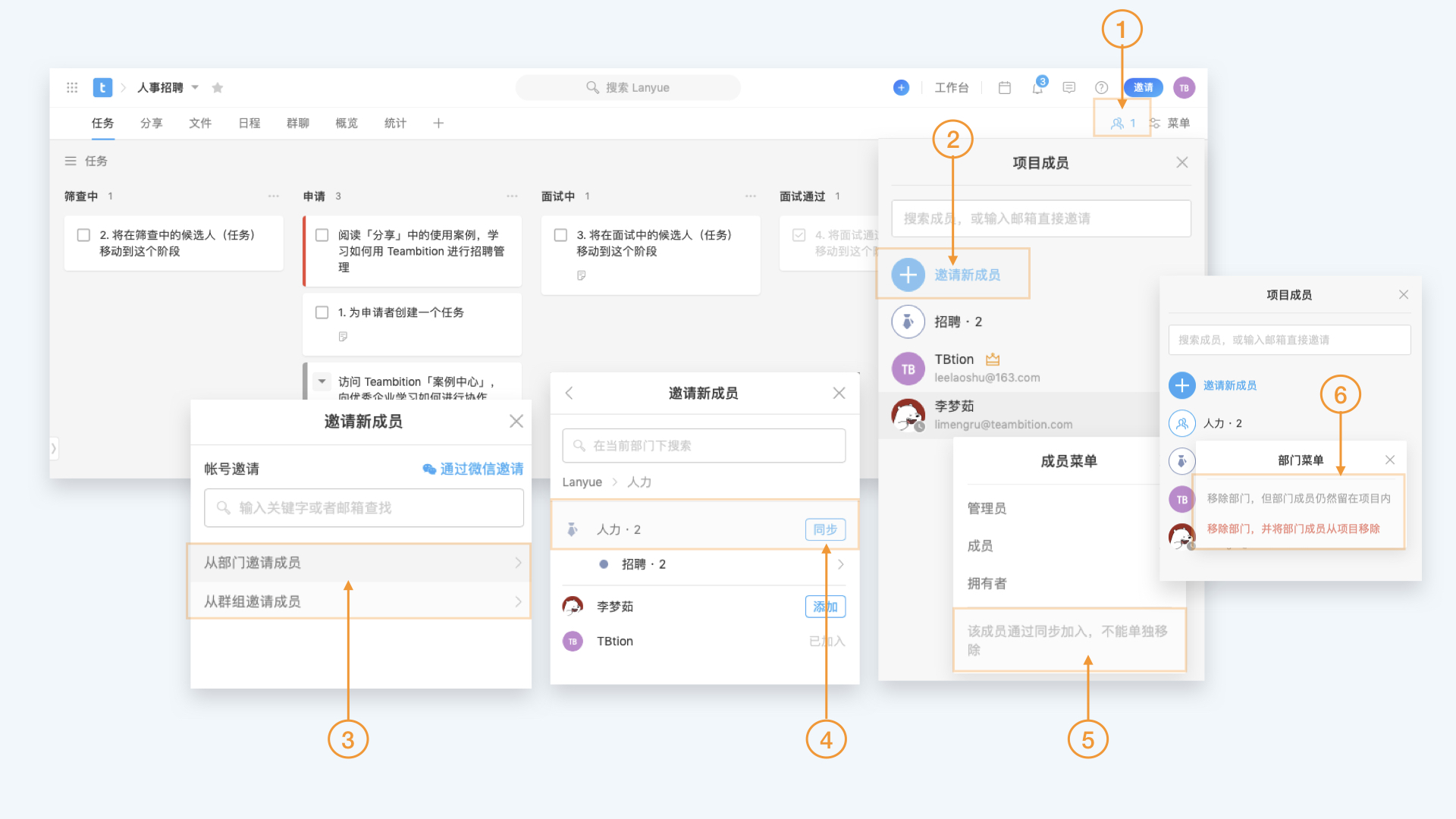Image resolution: width=1456 pixels, height=819 pixels.
Task: Select member 李梦茹 in large 项目成员 panel
Action: click(x=1041, y=416)
